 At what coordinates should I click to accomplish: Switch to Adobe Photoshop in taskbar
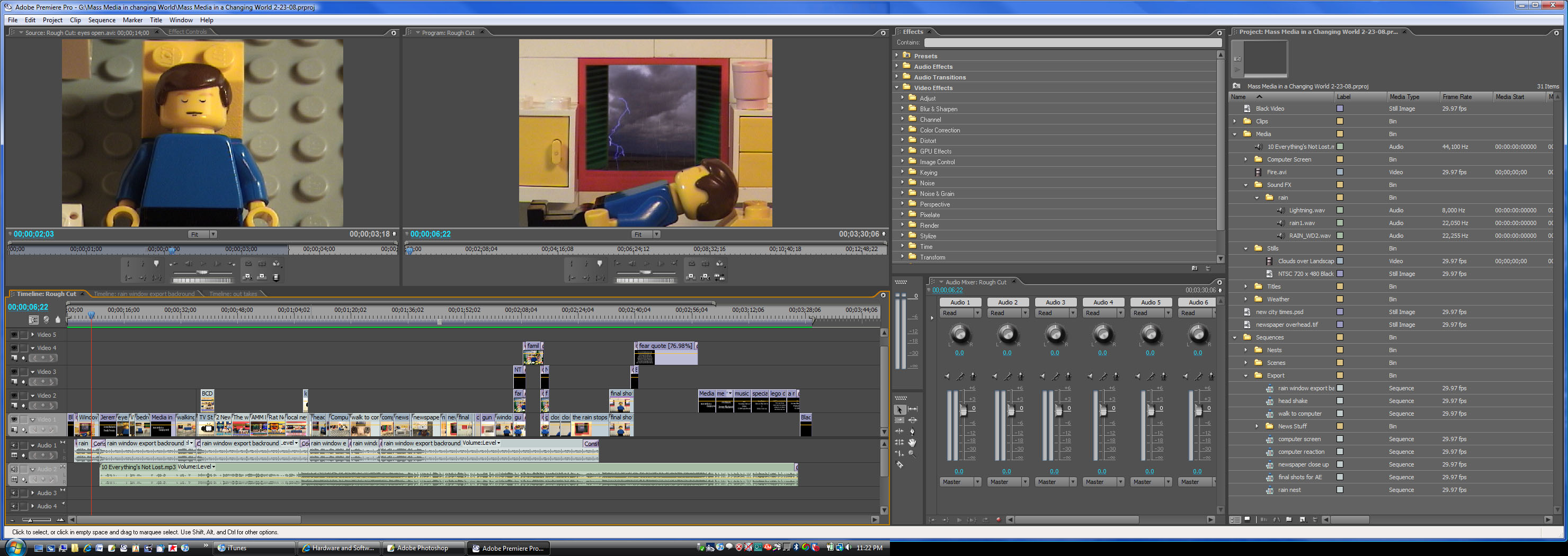click(x=424, y=548)
